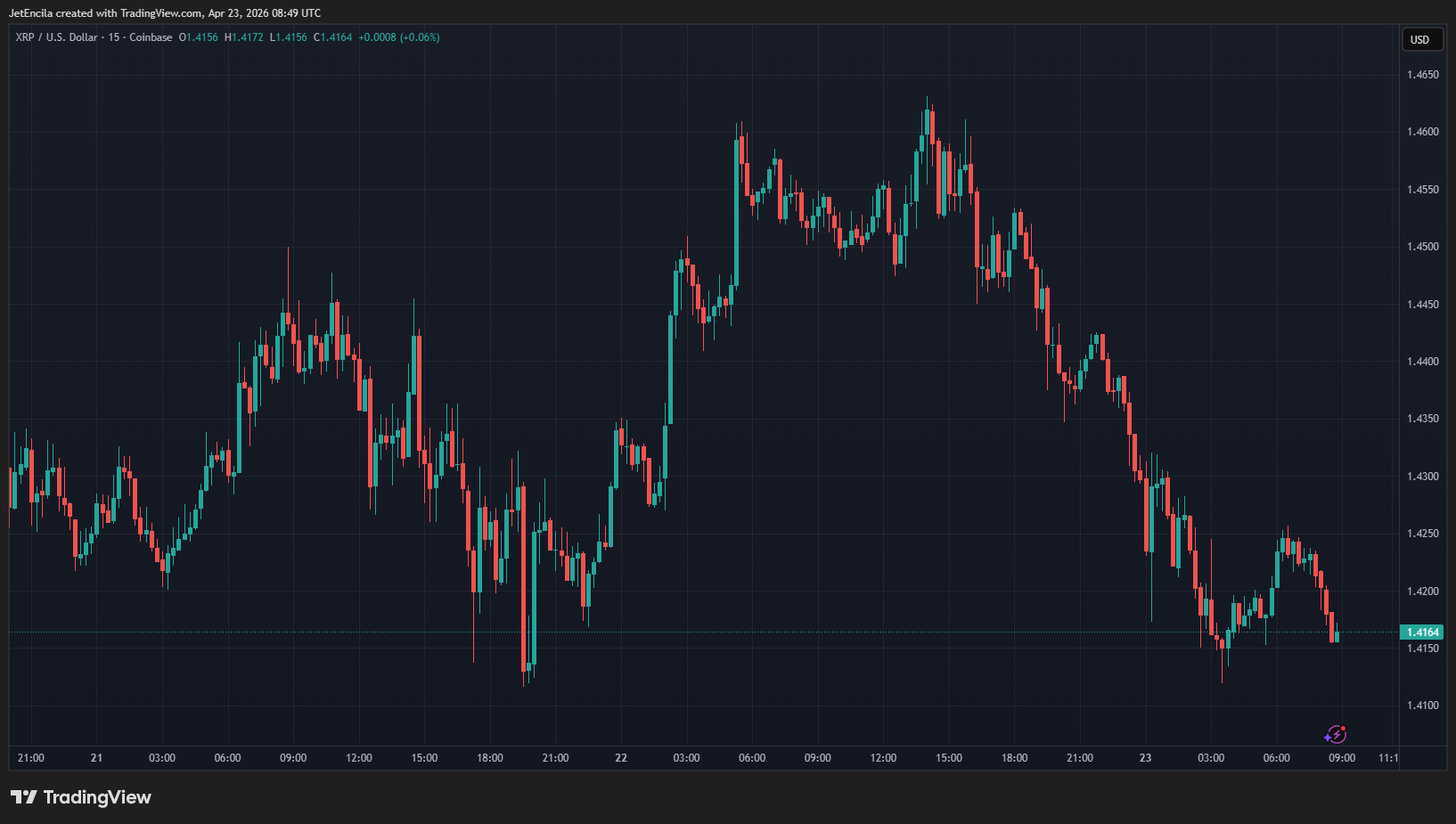Click the current price tag 1.4164
This screenshot has height=824, width=1456.
[1422, 632]
